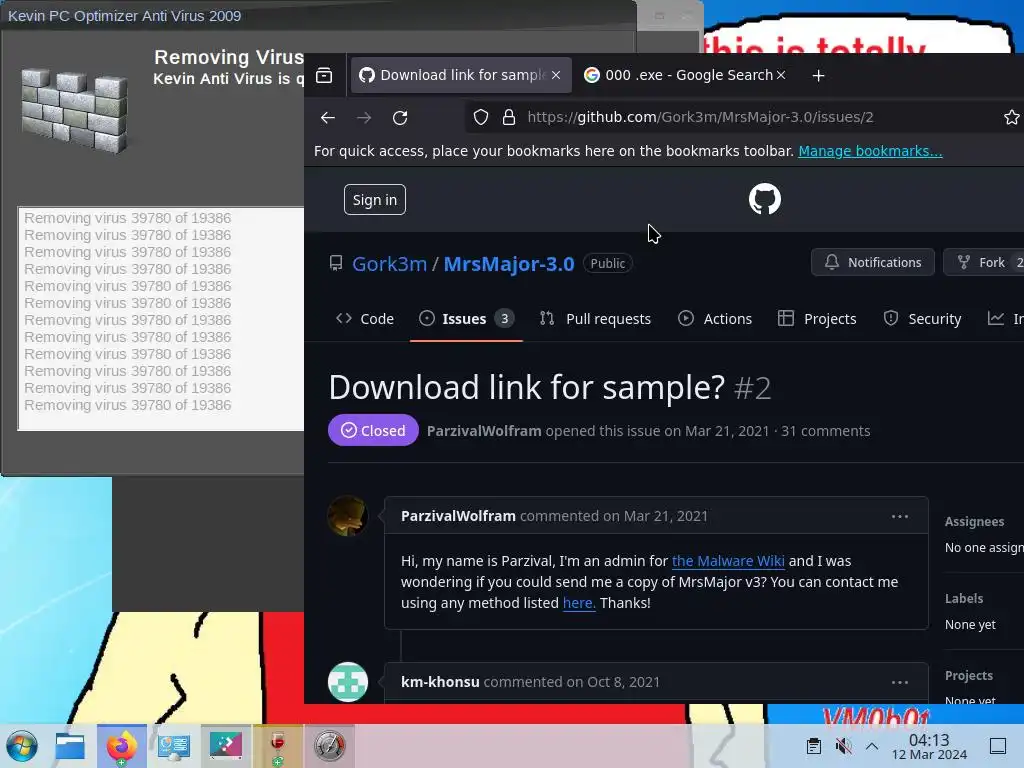This screenshot has width=1024, height=768.
Task: Bookmark this page with the star icon
Action: click(1012, 118)
